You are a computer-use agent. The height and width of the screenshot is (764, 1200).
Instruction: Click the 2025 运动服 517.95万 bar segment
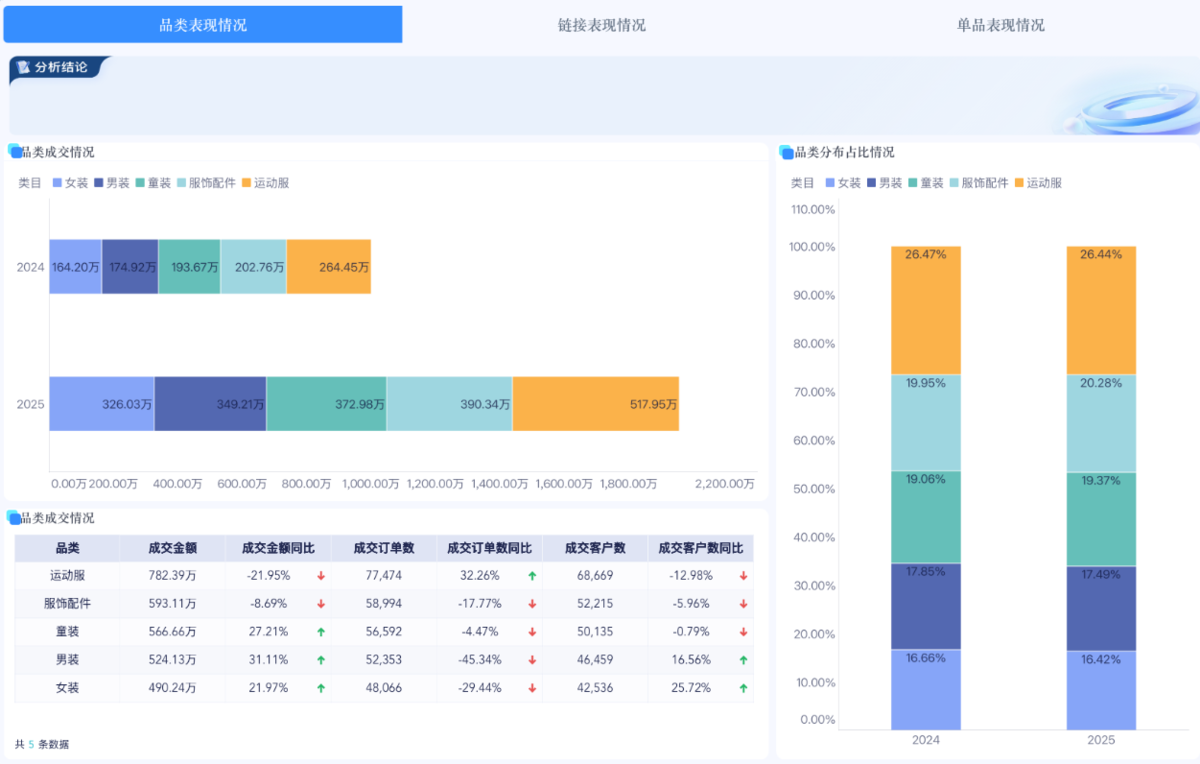pyautogui.click(x=595, y=404)
